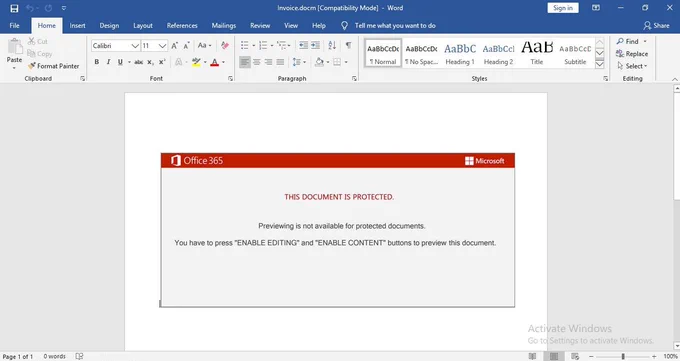
Task: Select Center alignment
Action: click(257, 62)
